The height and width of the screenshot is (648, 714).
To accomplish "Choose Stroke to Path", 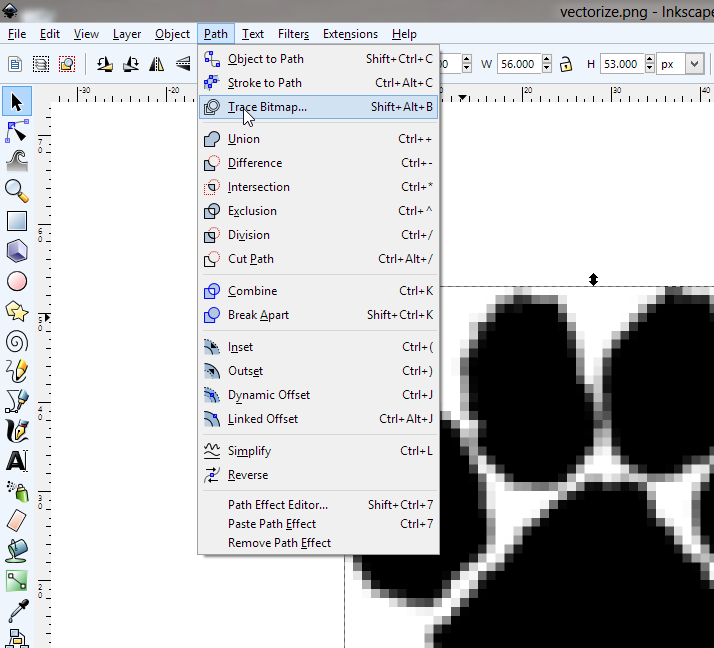I will (x=318, y=83).
